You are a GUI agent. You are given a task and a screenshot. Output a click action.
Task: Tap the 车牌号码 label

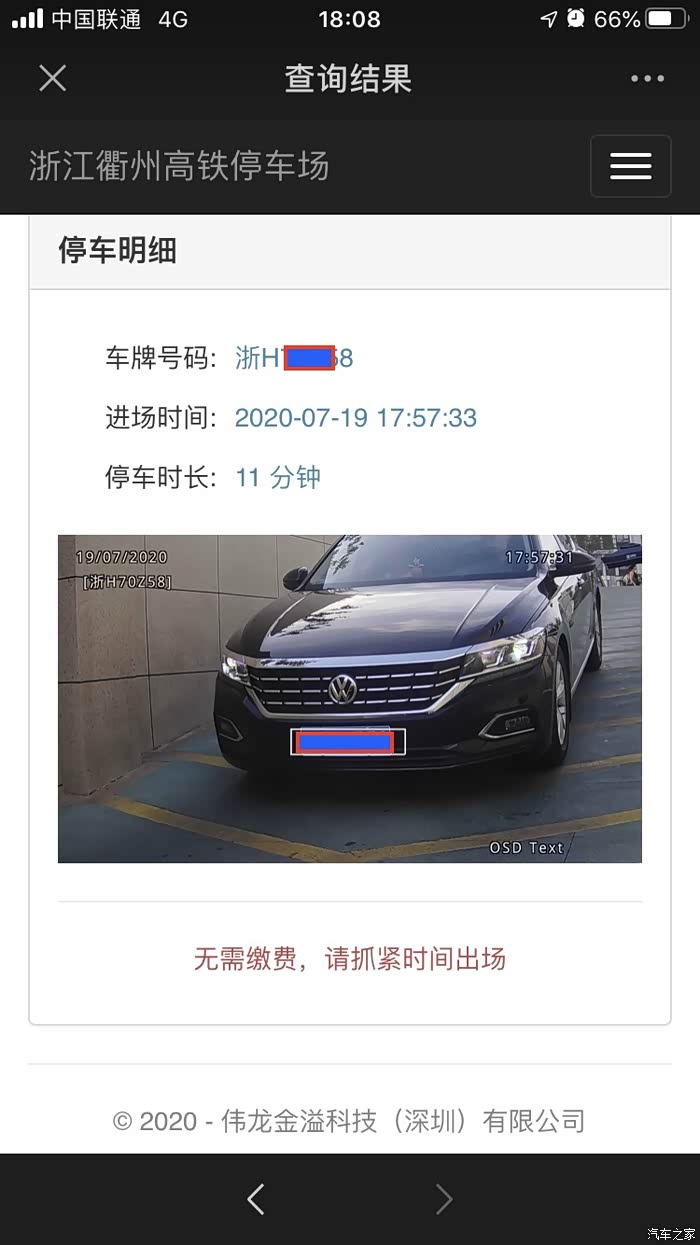point(160,358)
